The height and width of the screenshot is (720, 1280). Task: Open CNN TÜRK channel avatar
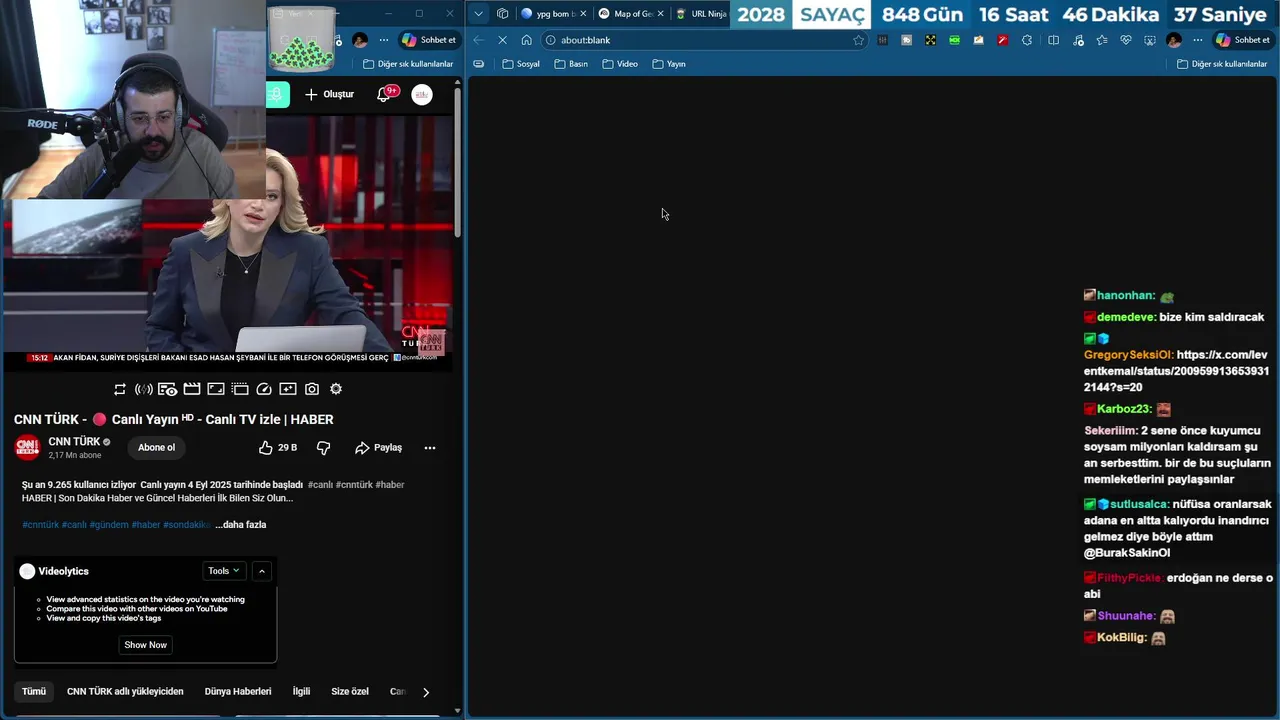pos(27,447)
